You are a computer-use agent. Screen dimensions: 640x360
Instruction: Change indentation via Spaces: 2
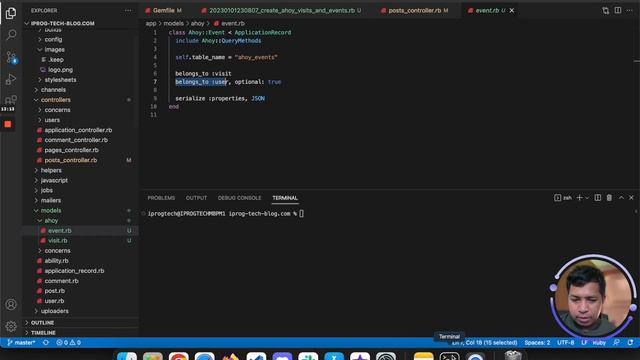(537, 342)
